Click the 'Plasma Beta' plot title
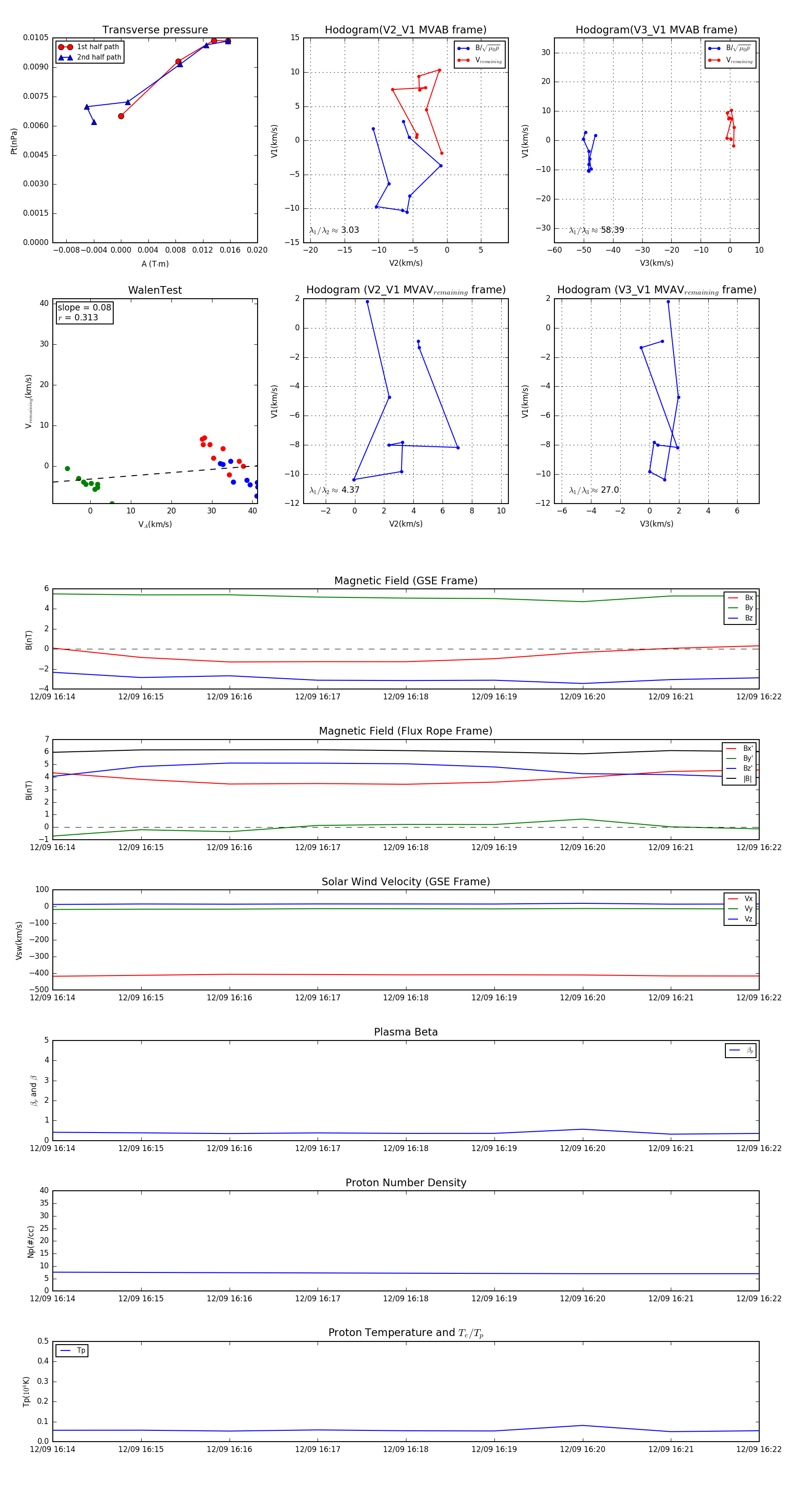 (x=406, y=1032)
